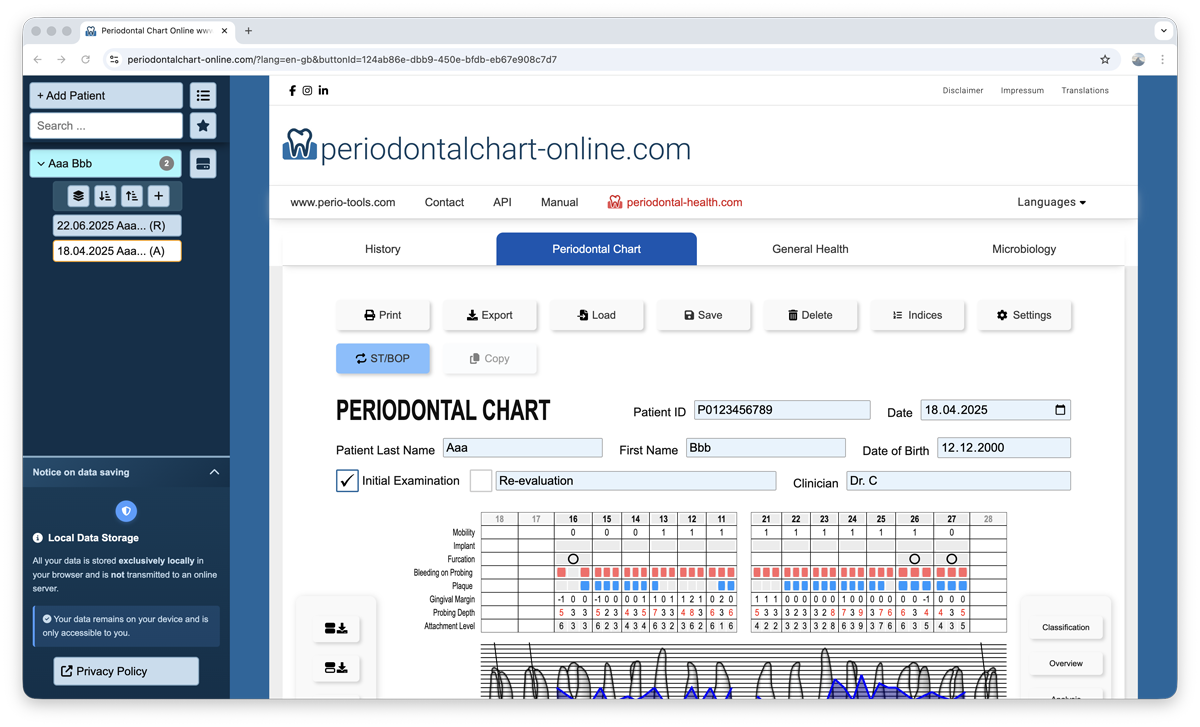Sort charts in ascending order
1200x727 pixels.
click(132, 196)
